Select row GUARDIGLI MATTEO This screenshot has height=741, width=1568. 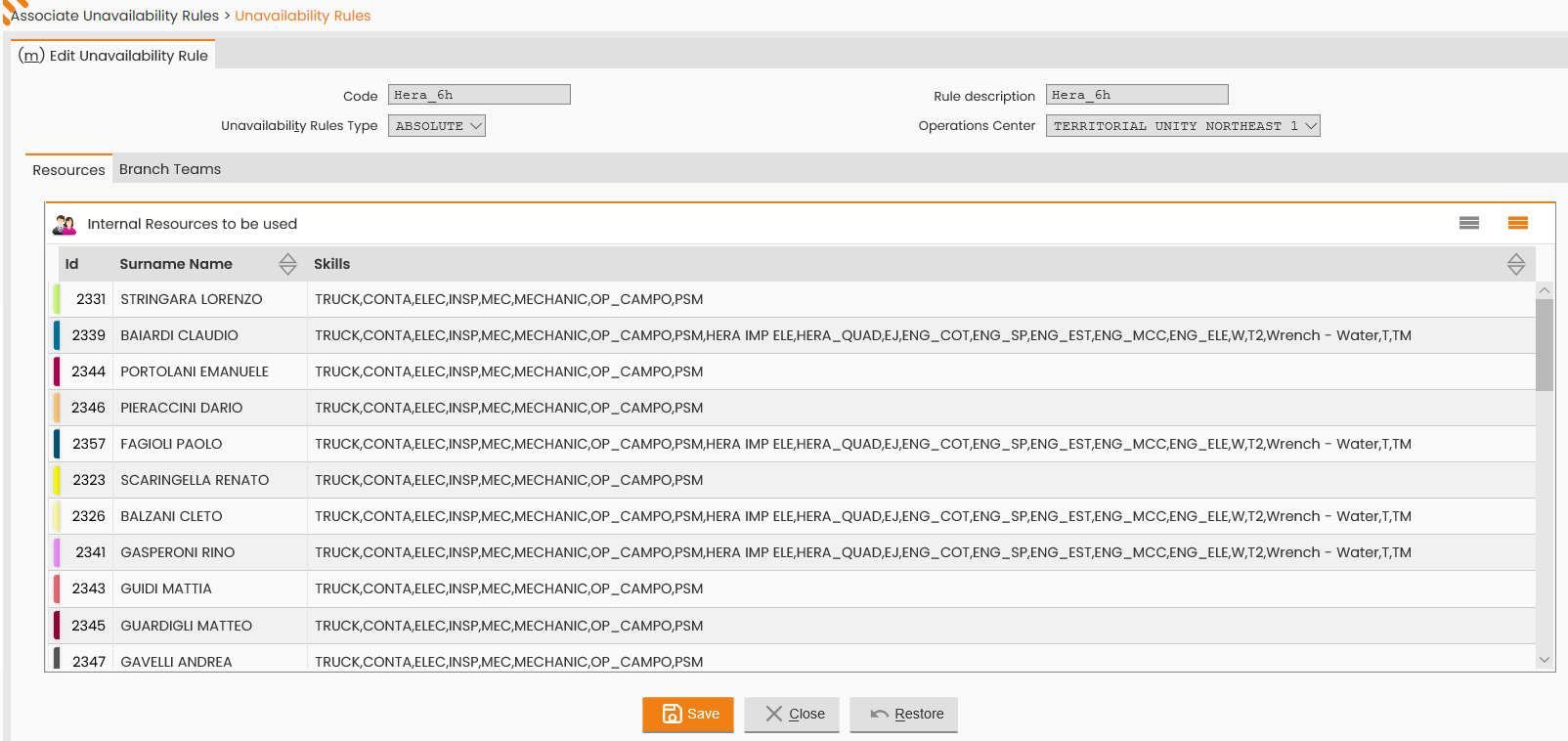pyautogui.click(x=793, y=626)
